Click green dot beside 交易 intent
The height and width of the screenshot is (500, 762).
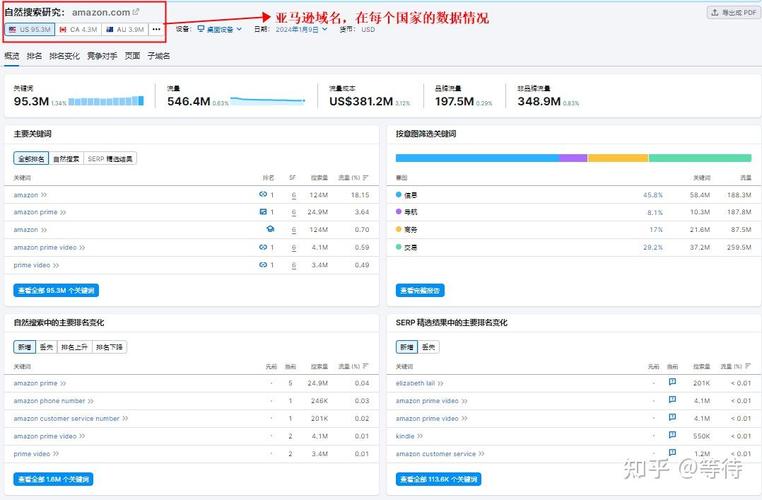tap(398, 247)
